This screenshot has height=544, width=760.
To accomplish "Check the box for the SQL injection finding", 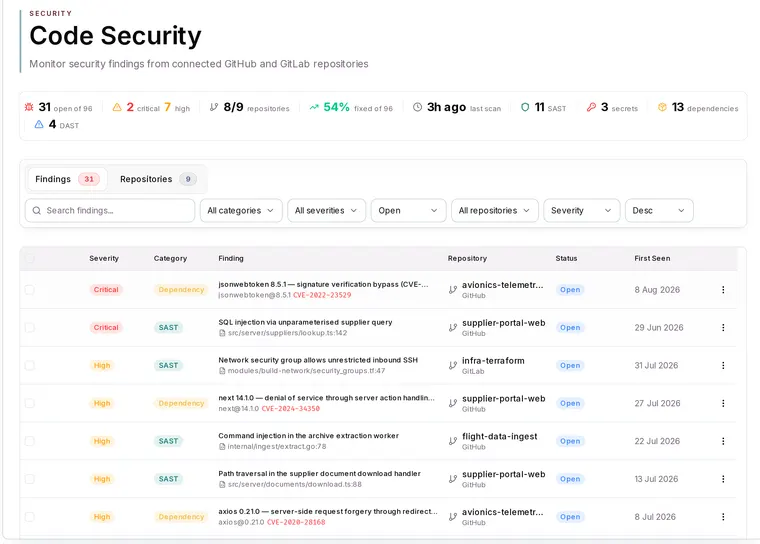I will [x=30, y=327].
